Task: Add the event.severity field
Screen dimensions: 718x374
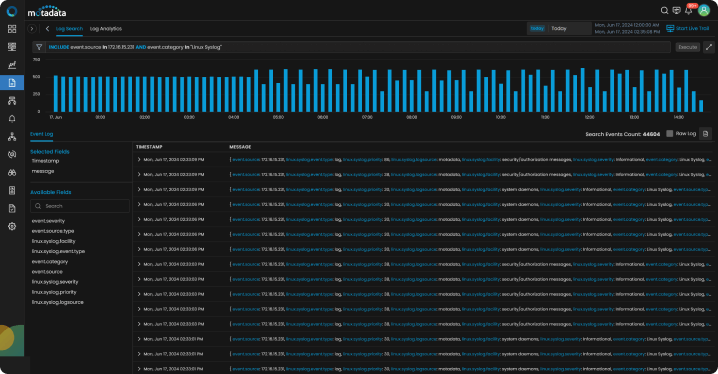Action: click(48, 221)
